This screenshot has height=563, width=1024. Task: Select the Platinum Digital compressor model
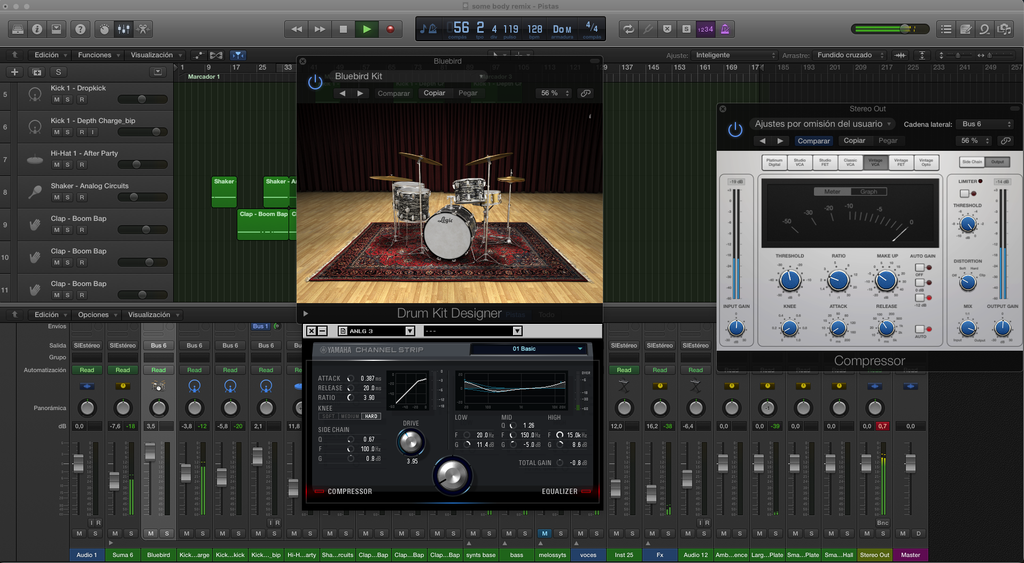[775, 162]
